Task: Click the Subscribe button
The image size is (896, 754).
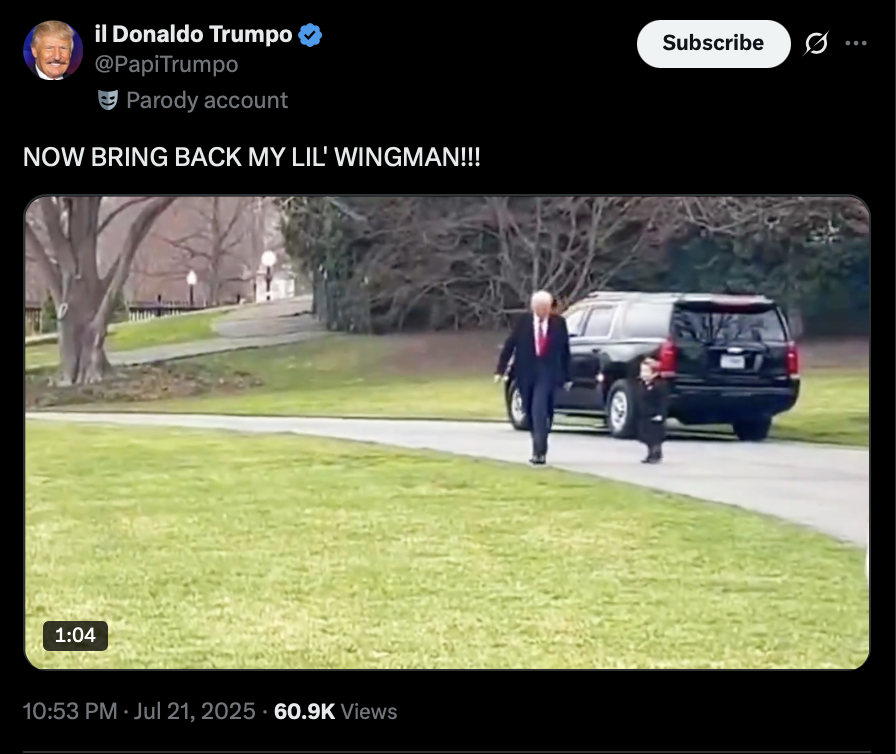Action: 713,43
